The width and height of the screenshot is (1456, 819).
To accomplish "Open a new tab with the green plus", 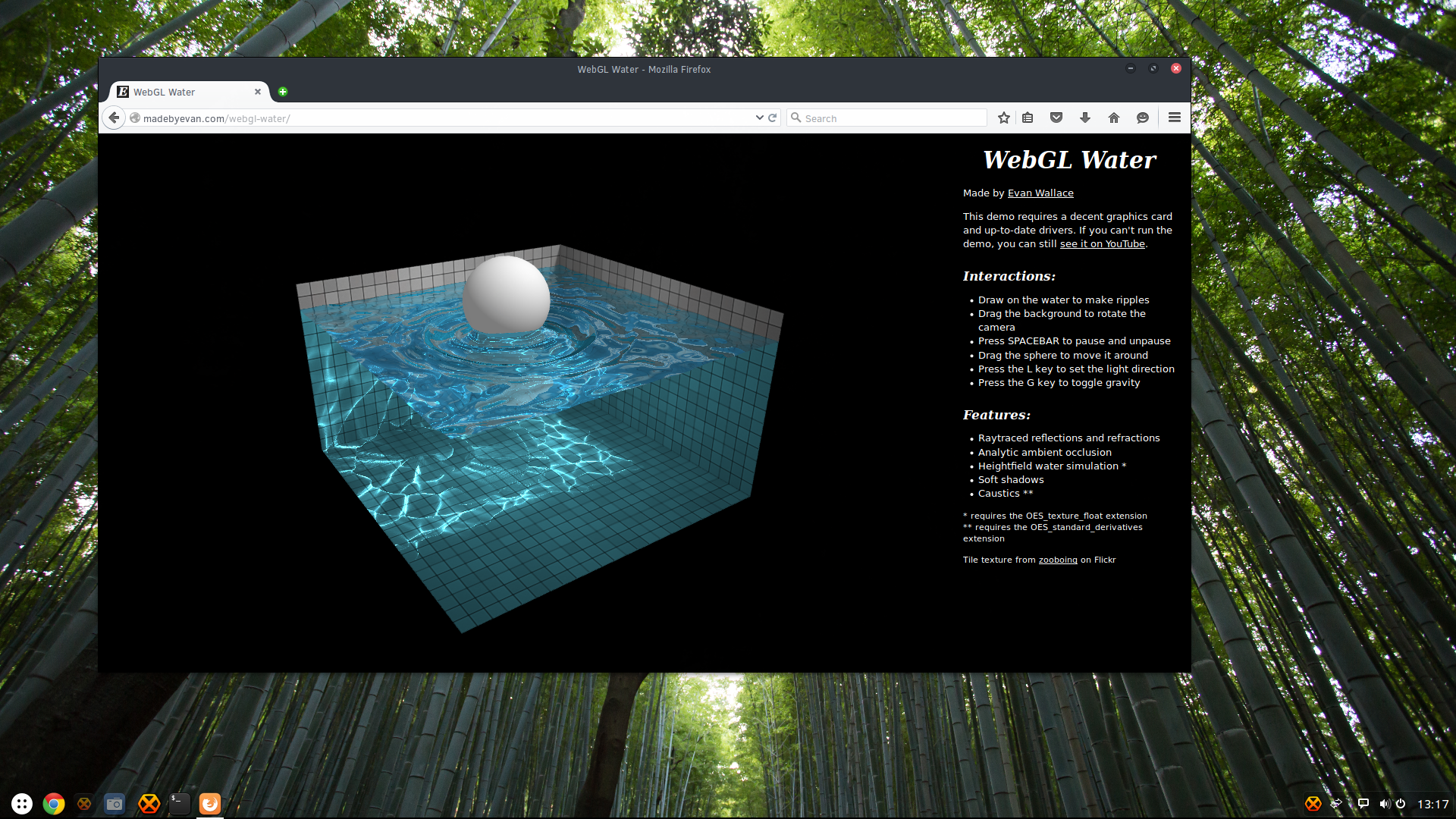I will tap(283, 92).
